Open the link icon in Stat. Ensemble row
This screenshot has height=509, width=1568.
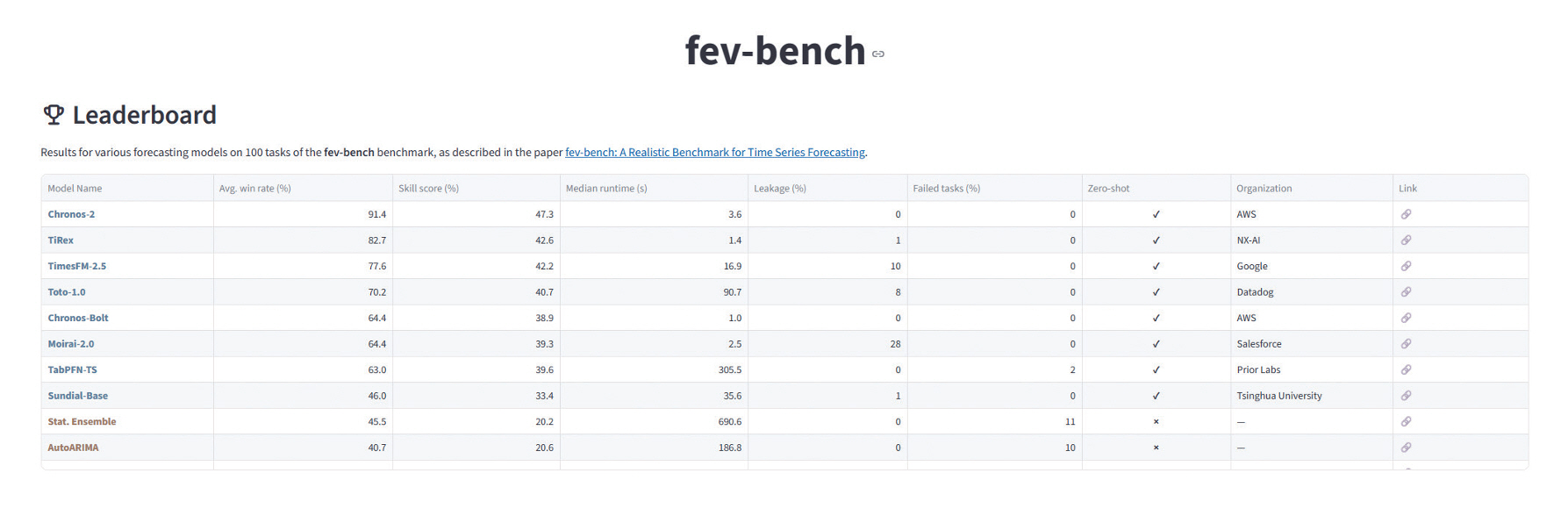1406,422
